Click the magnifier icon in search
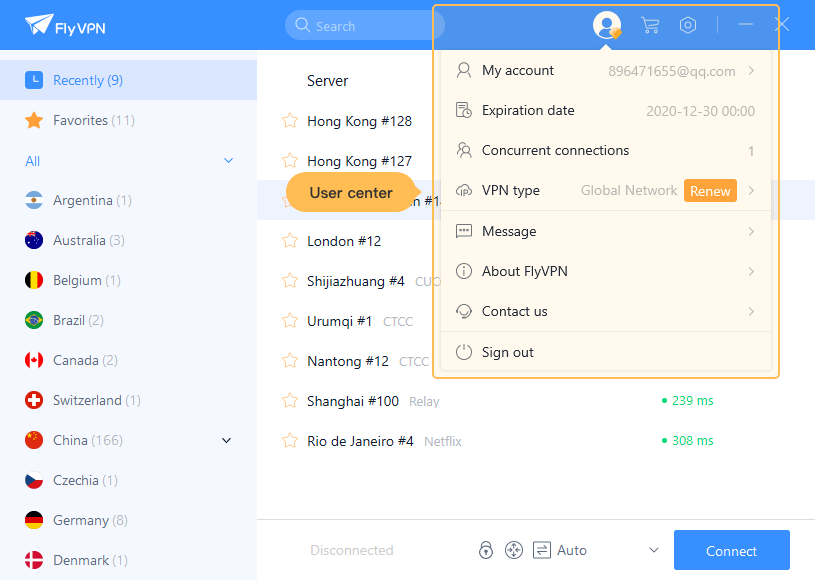Image resolution: width=815 pixels, height=580 pixels. [x=302, y=25]
